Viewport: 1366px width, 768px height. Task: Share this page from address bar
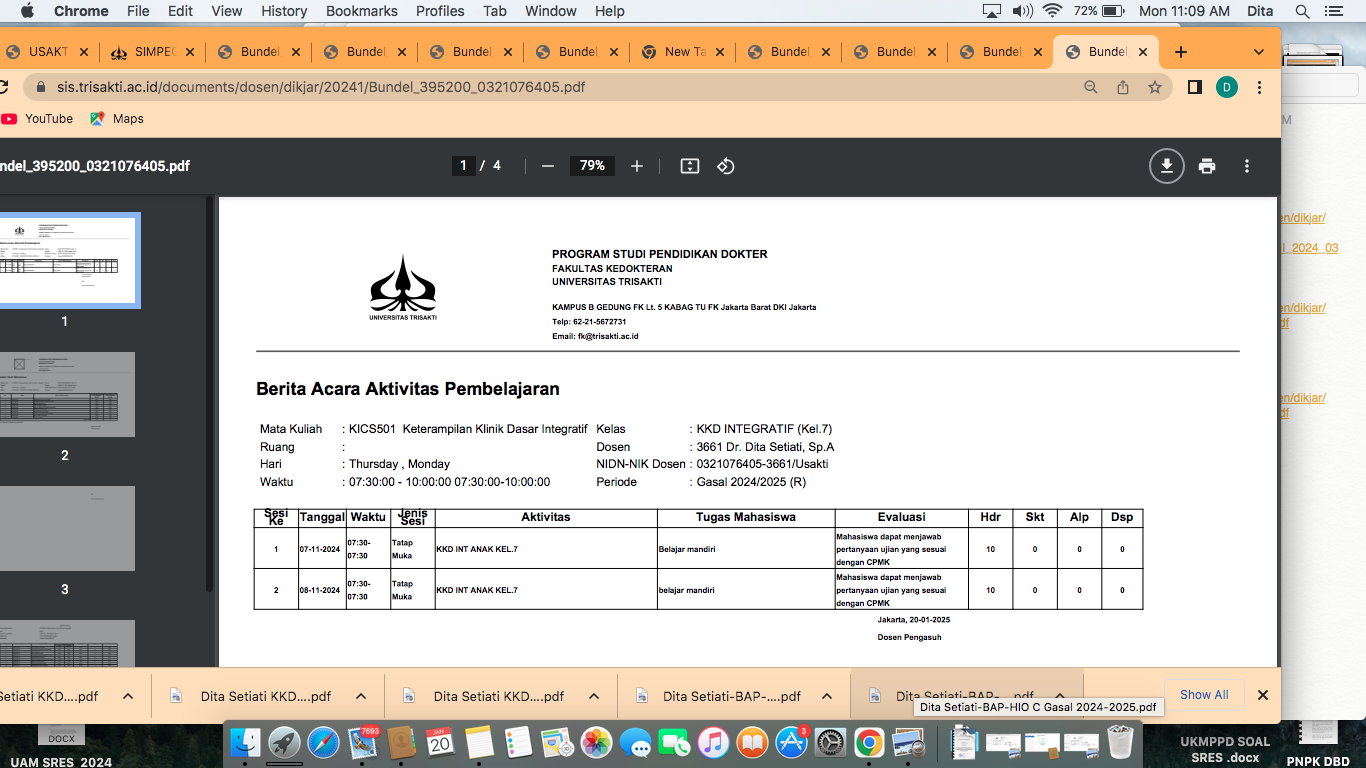(1123, 87)
